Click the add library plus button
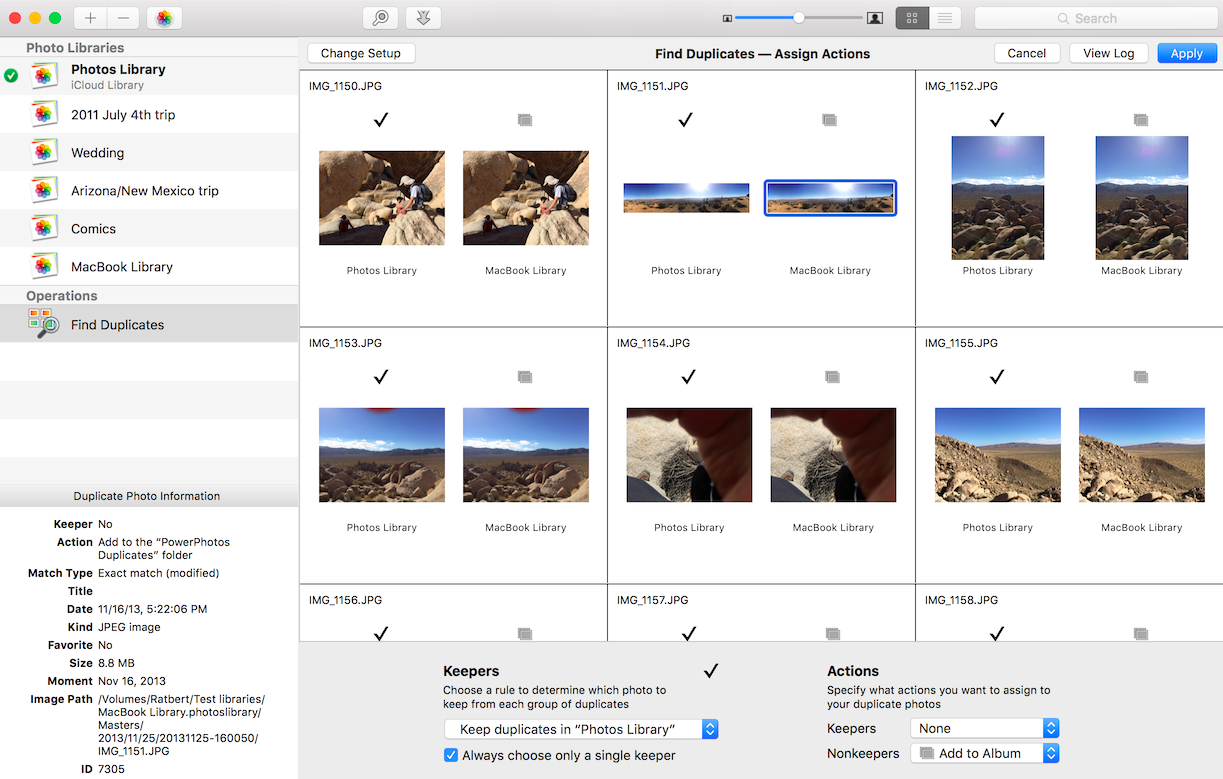Image resolution: width=1223 pixels, height=779 pixels. (x=91, y=18)
